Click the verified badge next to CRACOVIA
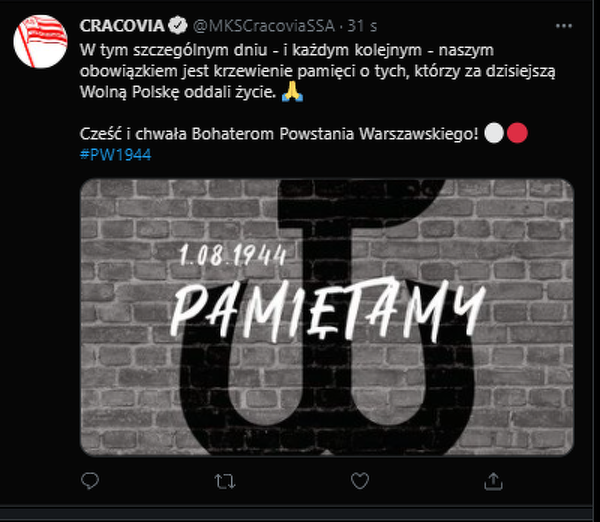The width and height of the screenshot is (600, 522). (x=178, y=26)
